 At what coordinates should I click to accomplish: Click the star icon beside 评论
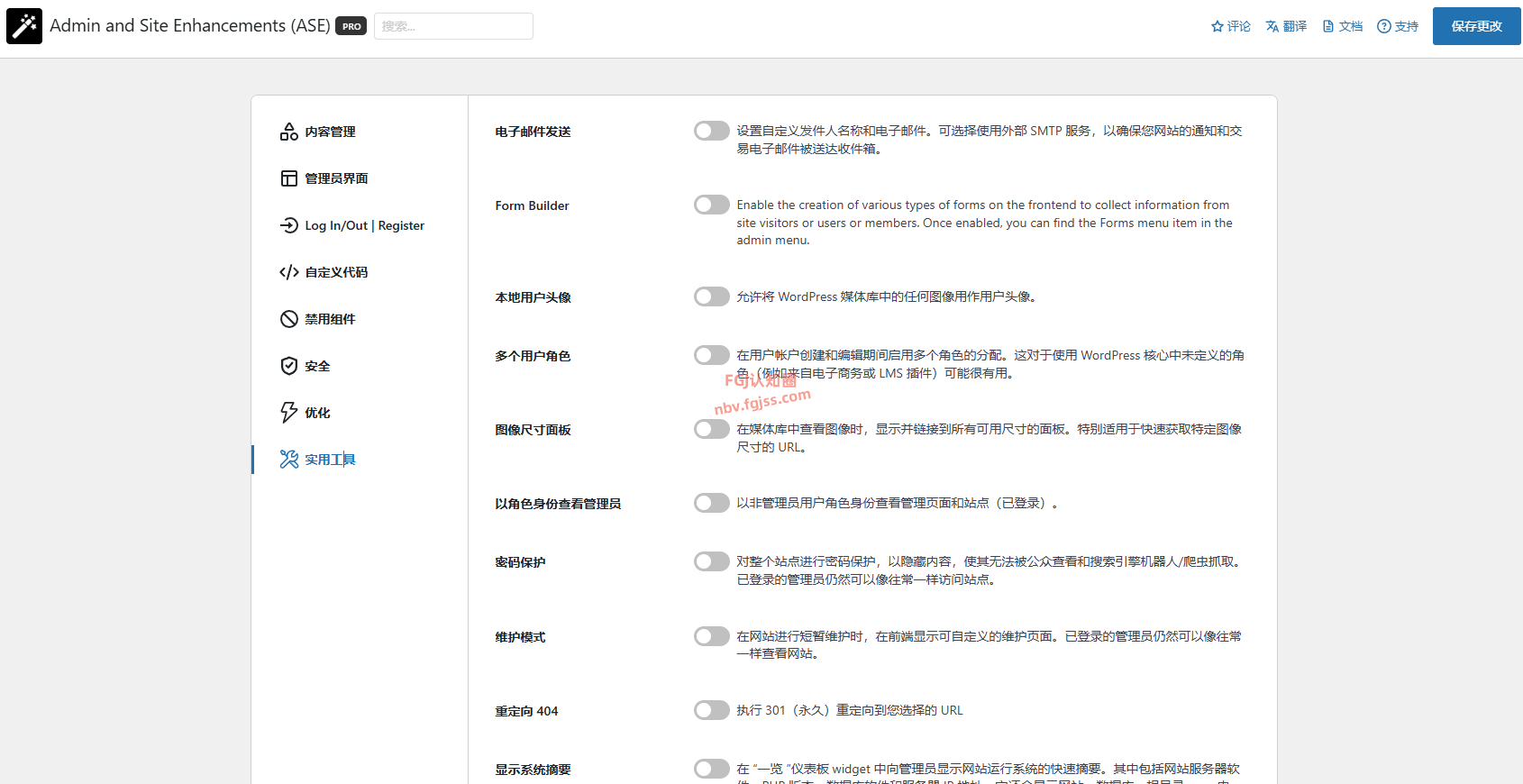coord(1217,26)
